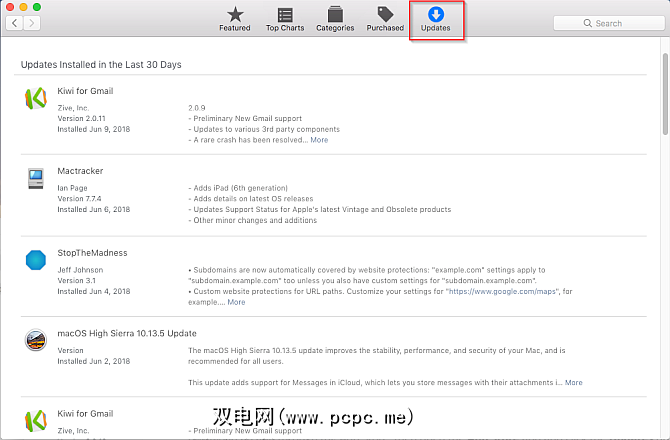Image resolution: width=670 pixels, height=440 pixels.
Task: Open the google.com/maps link
Action: pos(502,291)
